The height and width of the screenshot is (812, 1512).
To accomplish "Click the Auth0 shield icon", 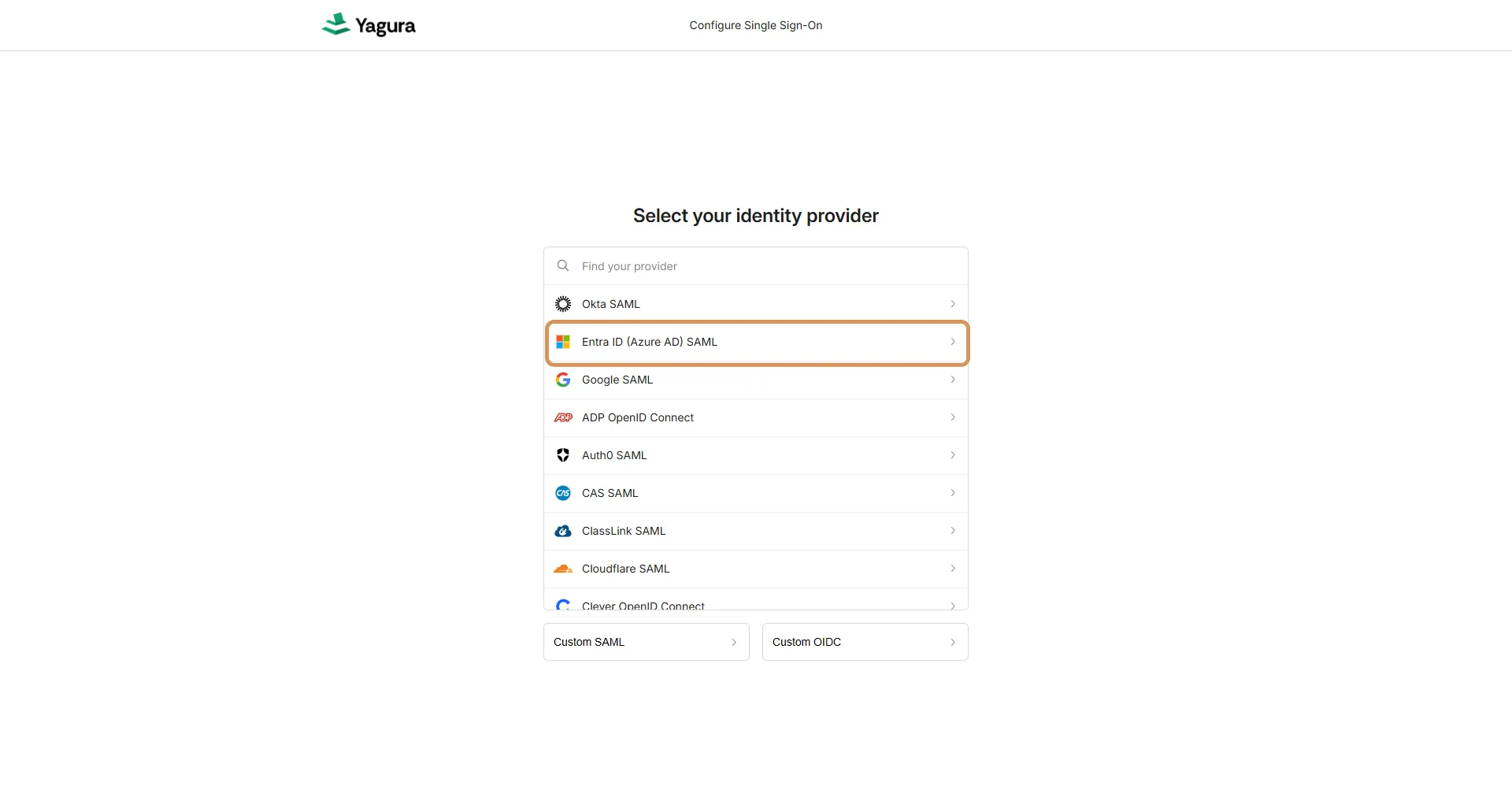I will coord(563,455).
